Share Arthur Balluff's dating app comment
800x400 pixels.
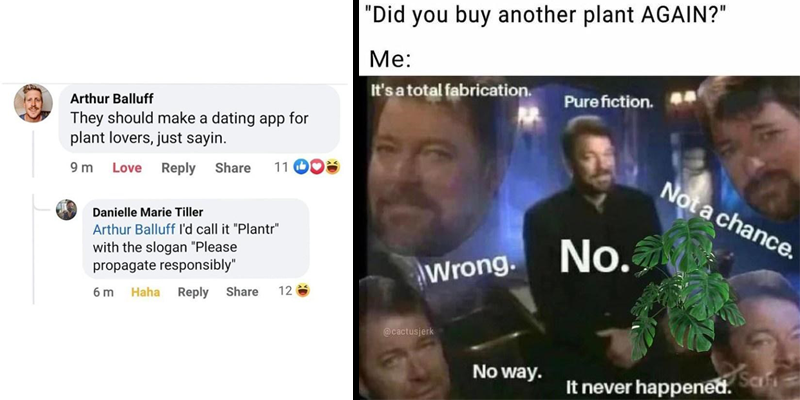pos(233,168)
